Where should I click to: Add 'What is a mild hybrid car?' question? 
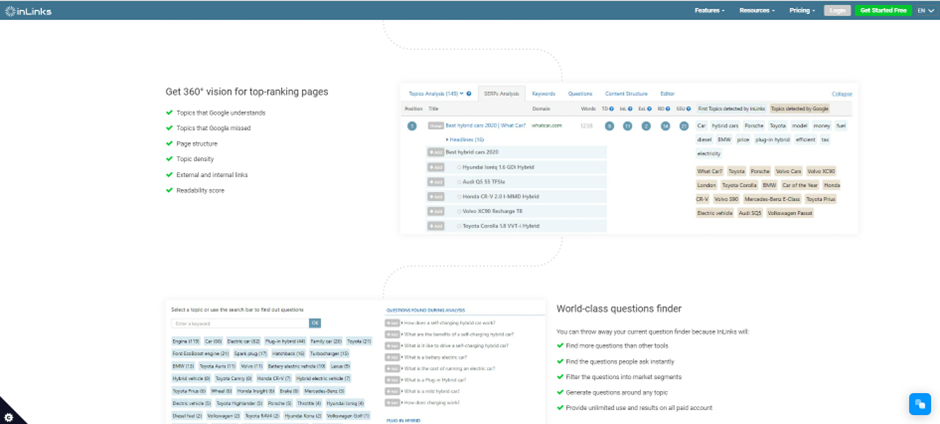pos(392,391)
